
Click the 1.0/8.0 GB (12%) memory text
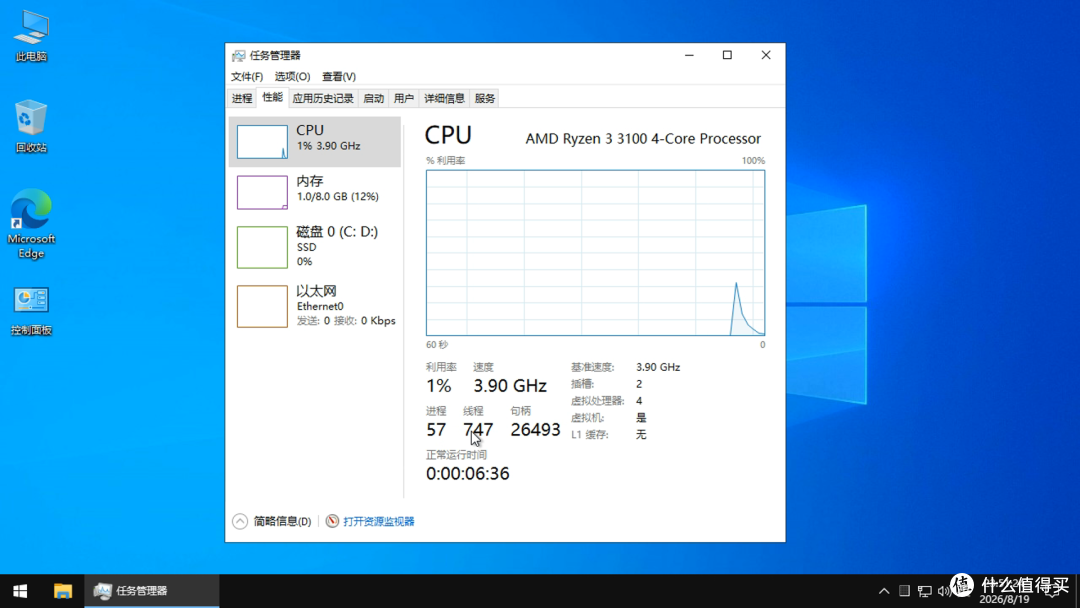pyautogui.click(x=338, y=196)
